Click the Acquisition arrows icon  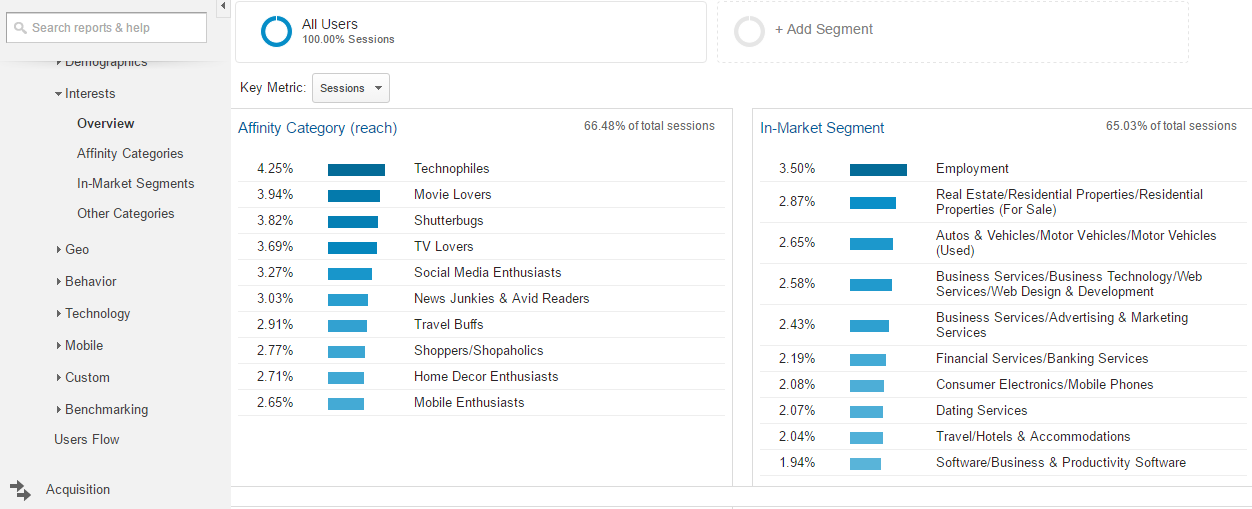[x=21, y=489]
